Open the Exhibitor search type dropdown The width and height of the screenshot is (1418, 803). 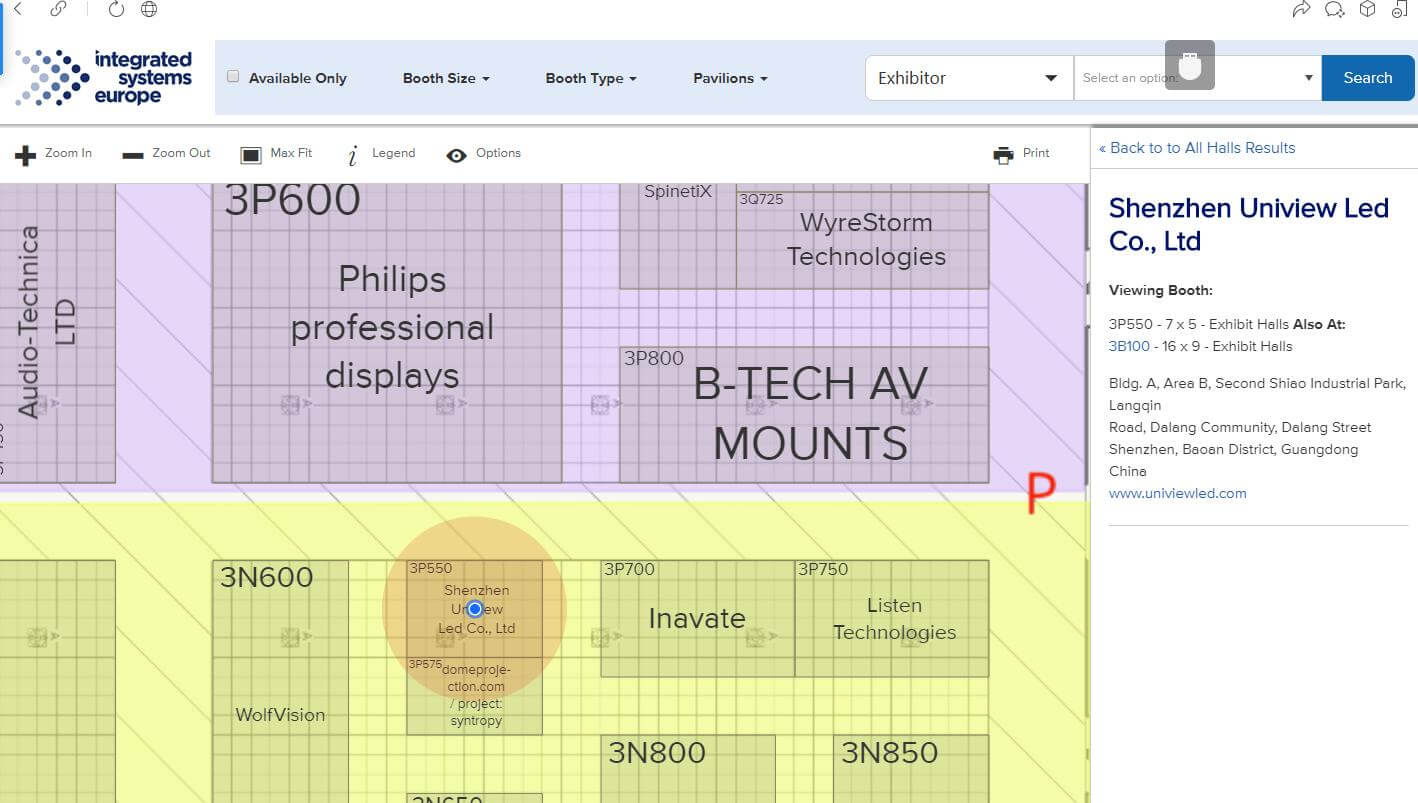click(969, 78)
